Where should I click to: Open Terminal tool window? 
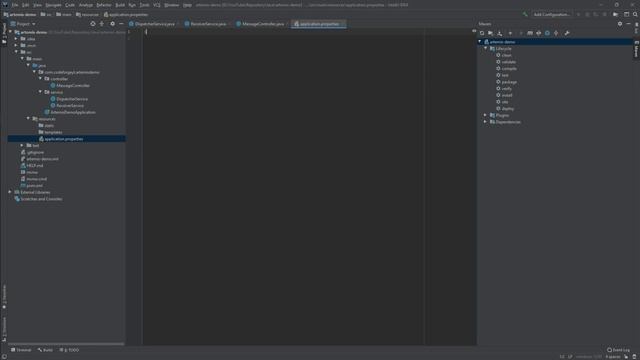(x=21, y=350)
